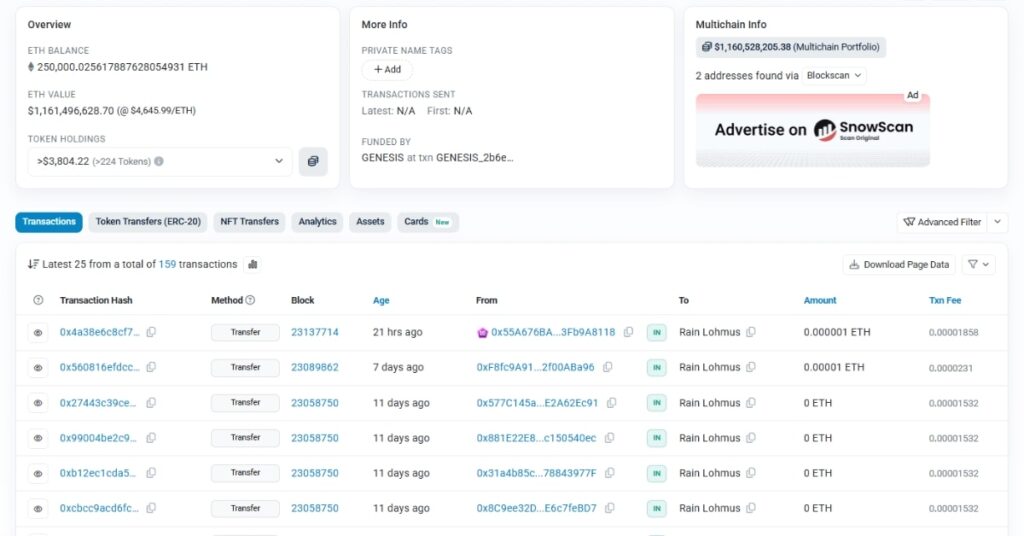1024x536 pixels.
Task: Copy Rain Lohmus address in block 23137714 row
Action: 751,332
